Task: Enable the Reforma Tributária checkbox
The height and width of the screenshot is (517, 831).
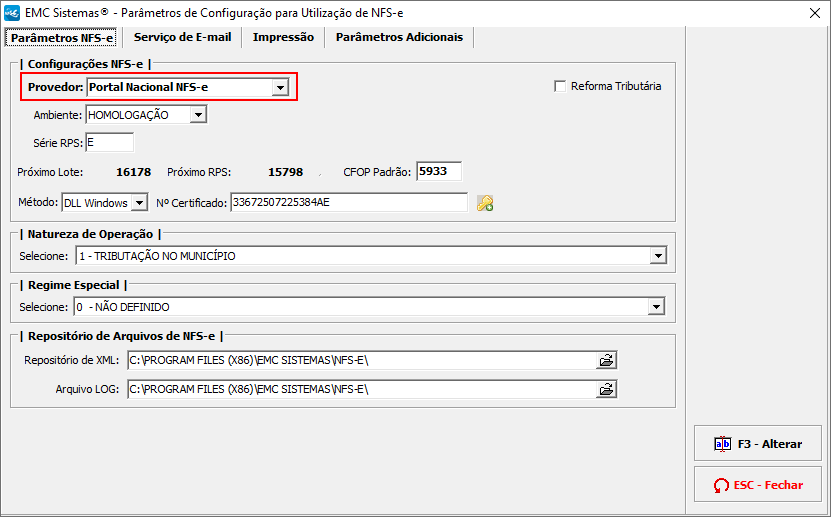Action: pos(560,86)
